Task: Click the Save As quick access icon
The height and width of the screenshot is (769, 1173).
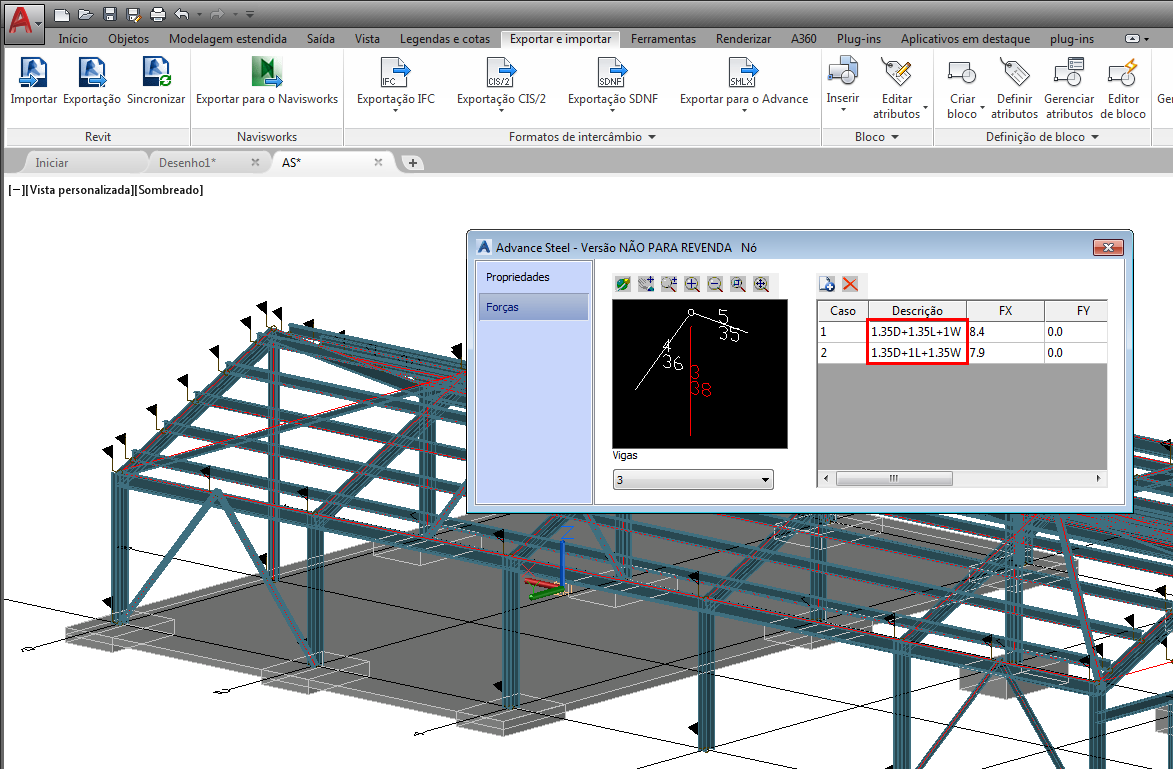Action: click(x=134, y=13)
